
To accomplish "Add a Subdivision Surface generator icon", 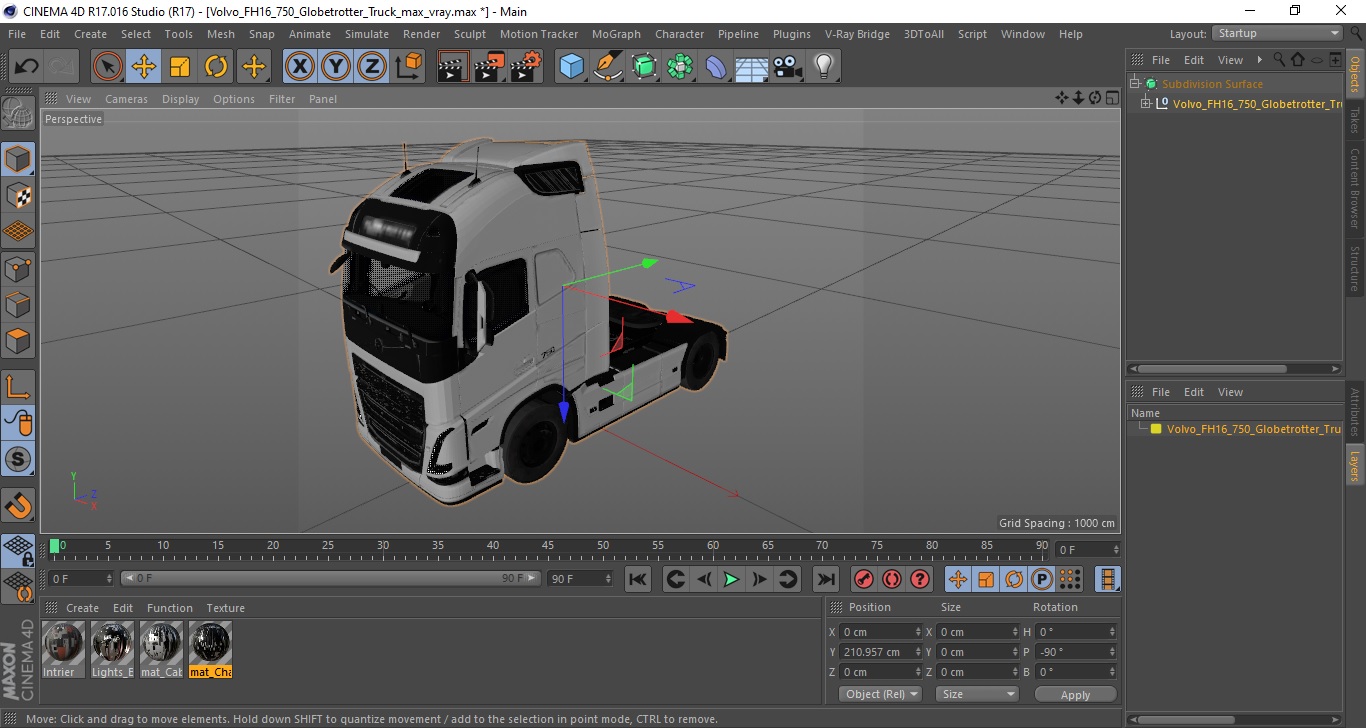I will pyautogui.click(x=645, y=67).
